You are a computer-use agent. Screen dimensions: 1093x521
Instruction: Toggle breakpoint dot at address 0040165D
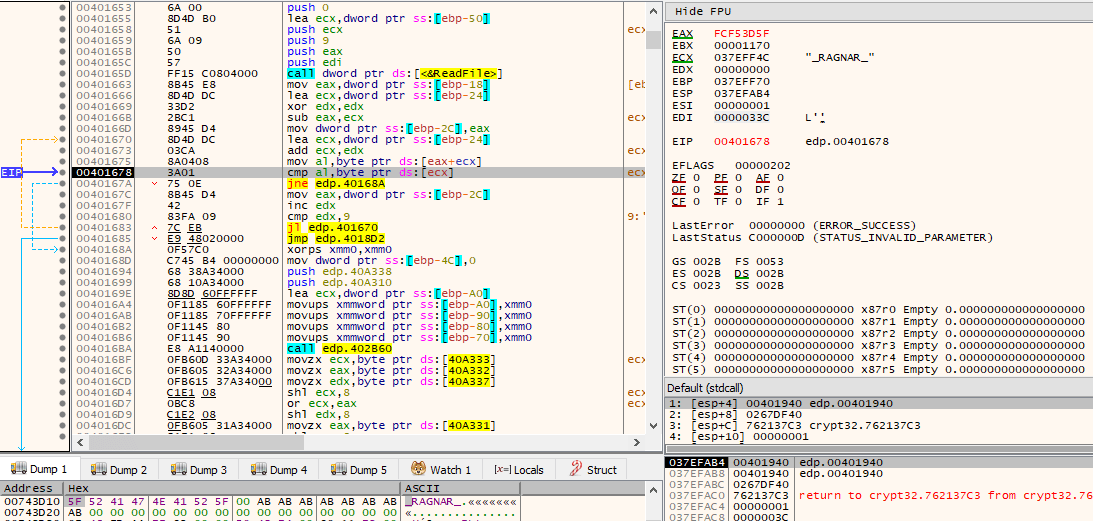(x=63, y=73)
